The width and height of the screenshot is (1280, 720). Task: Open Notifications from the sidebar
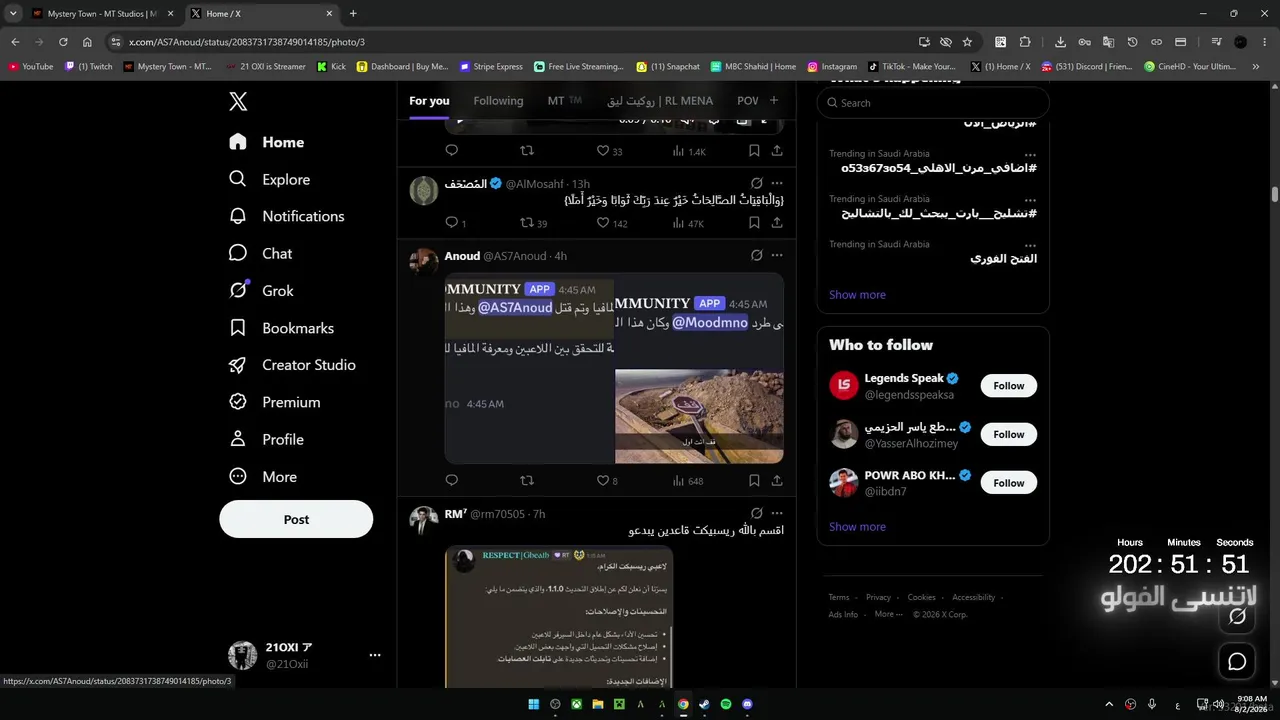(286, 216)
